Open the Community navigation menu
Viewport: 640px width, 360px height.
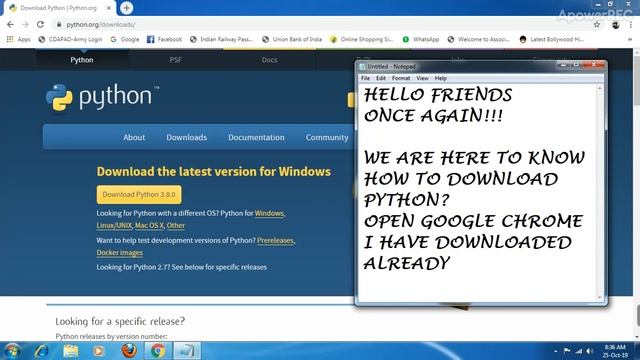[327, 137]
